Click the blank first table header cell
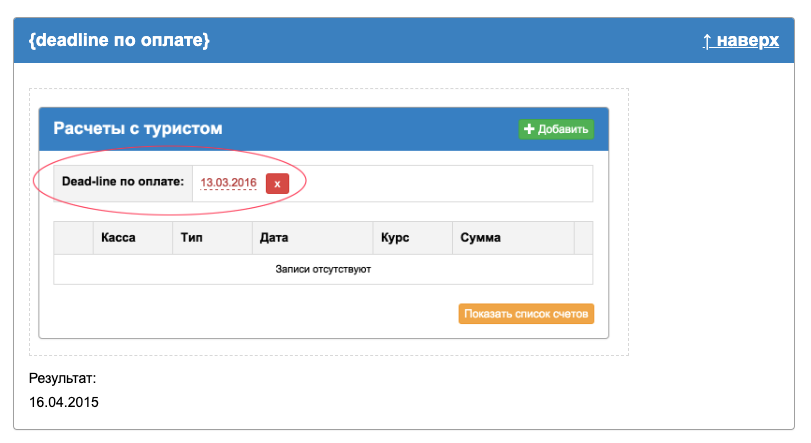811x443 pixels. tap(73, 238)
